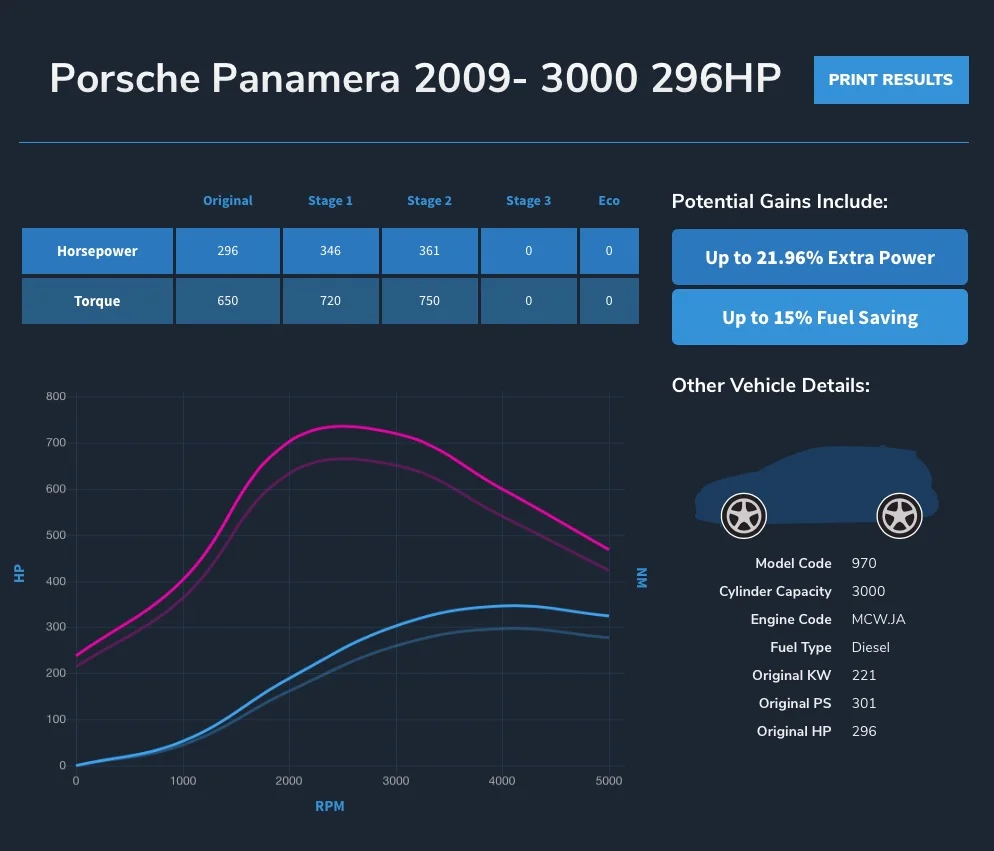Click the Stage 2 horsepower value 361
The image size is (994, 851).
tap(429, 251)
